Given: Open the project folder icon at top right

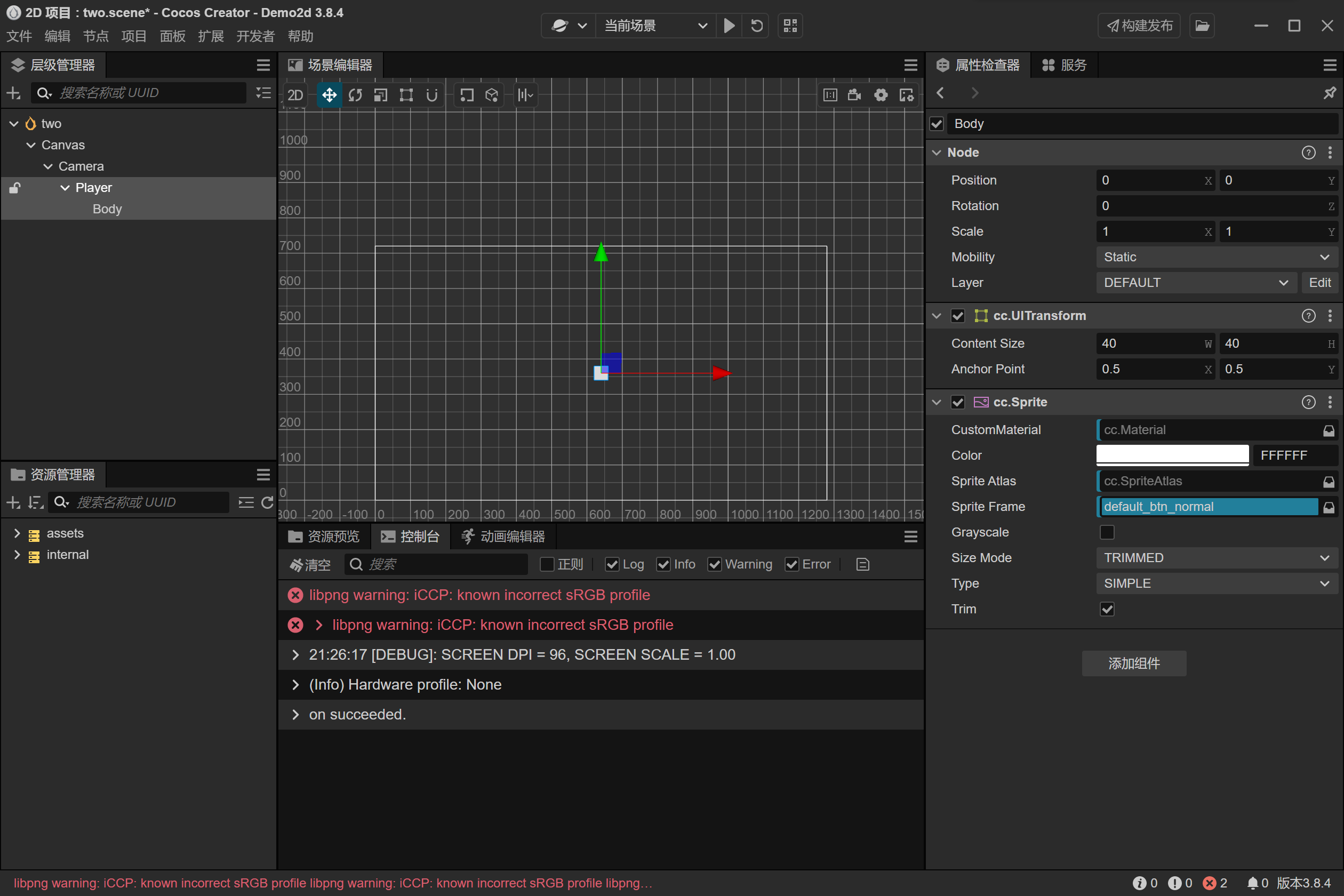Looking at the screenshot, I should (1202, 26).
